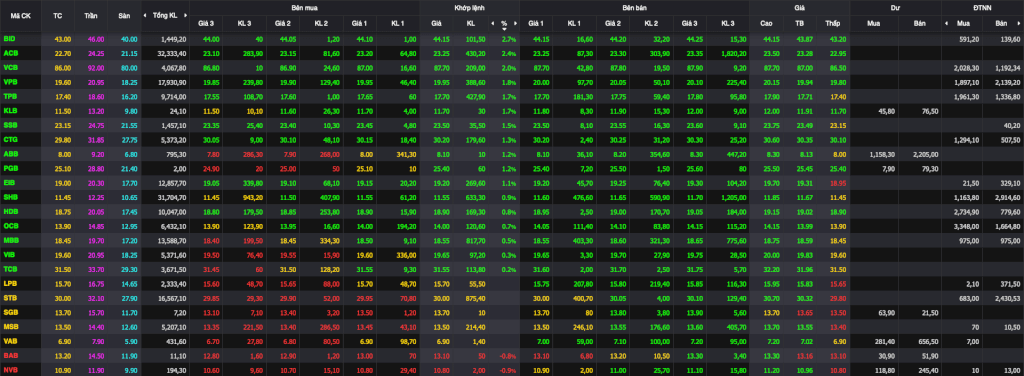Image resolution: width=1024 pixels, height=376 pixels.
Task: Click the ĐTNN group header
Action: 982,7
